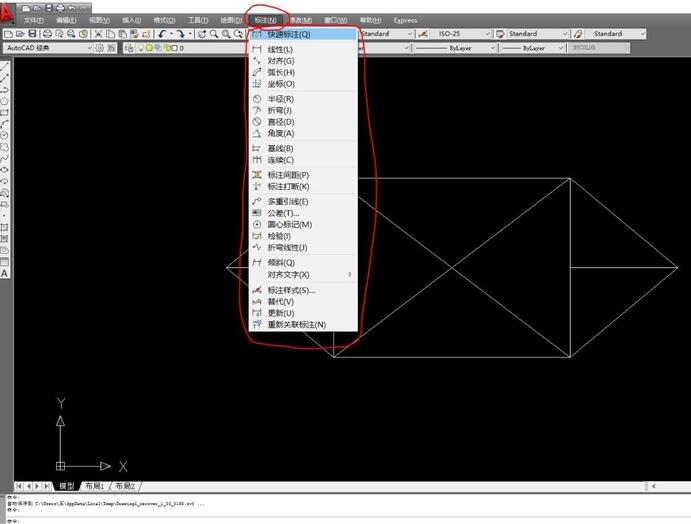Image resolution: width=691 pixels, height=524 pixels.
Task: Click the New drawing icon in the standard toolbar
Action: (8, 34)
